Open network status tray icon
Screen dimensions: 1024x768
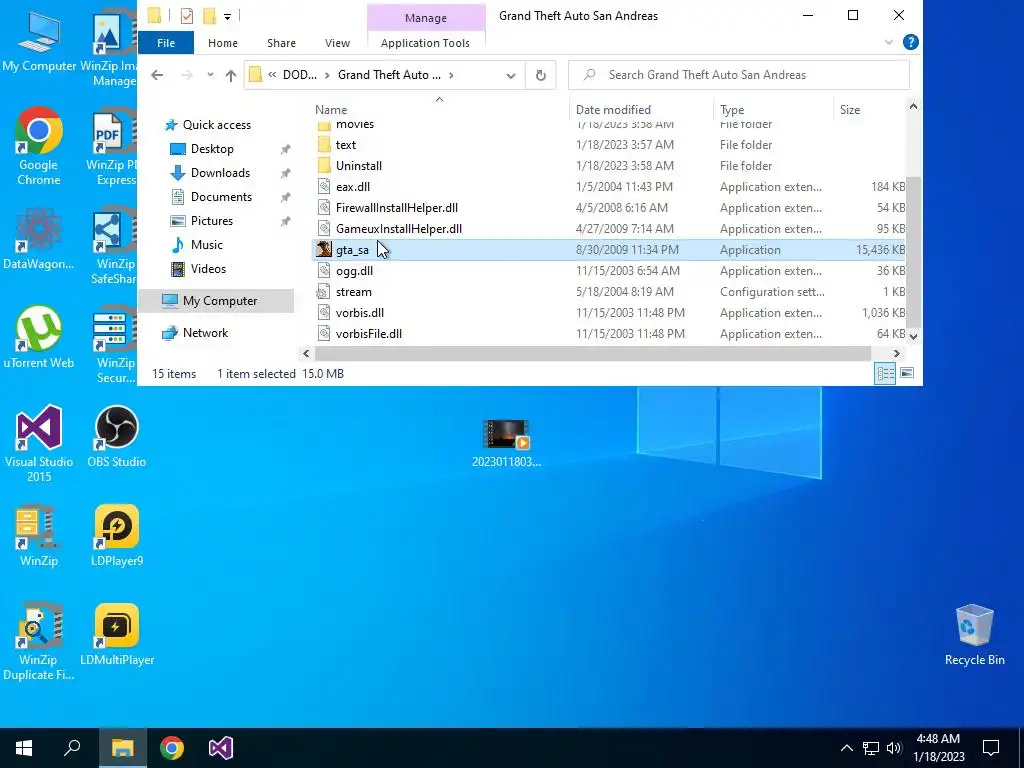pos(871,748)
